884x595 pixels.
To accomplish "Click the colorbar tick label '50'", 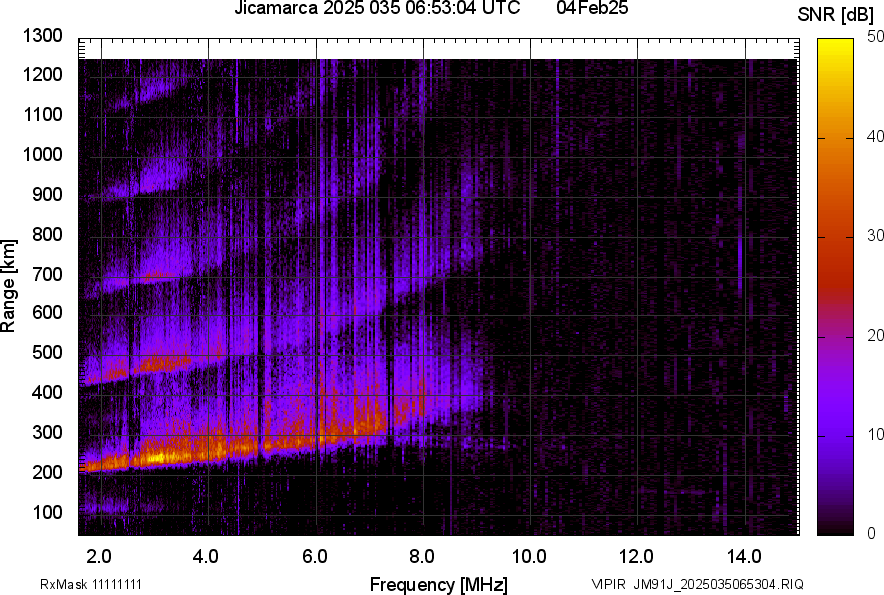I will pyautogui.click(x=875, y=37).
